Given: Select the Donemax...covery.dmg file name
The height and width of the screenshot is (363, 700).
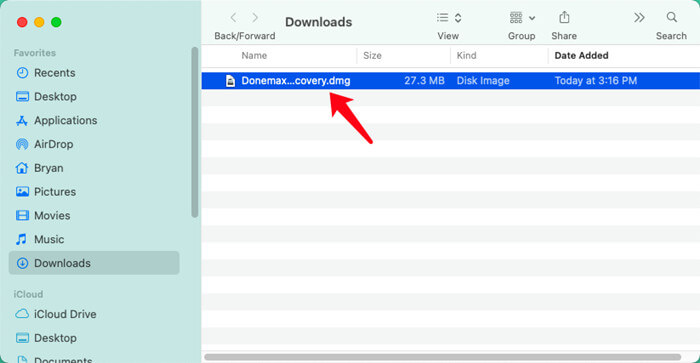Looking at the screenshot, I should pos(296,81).
